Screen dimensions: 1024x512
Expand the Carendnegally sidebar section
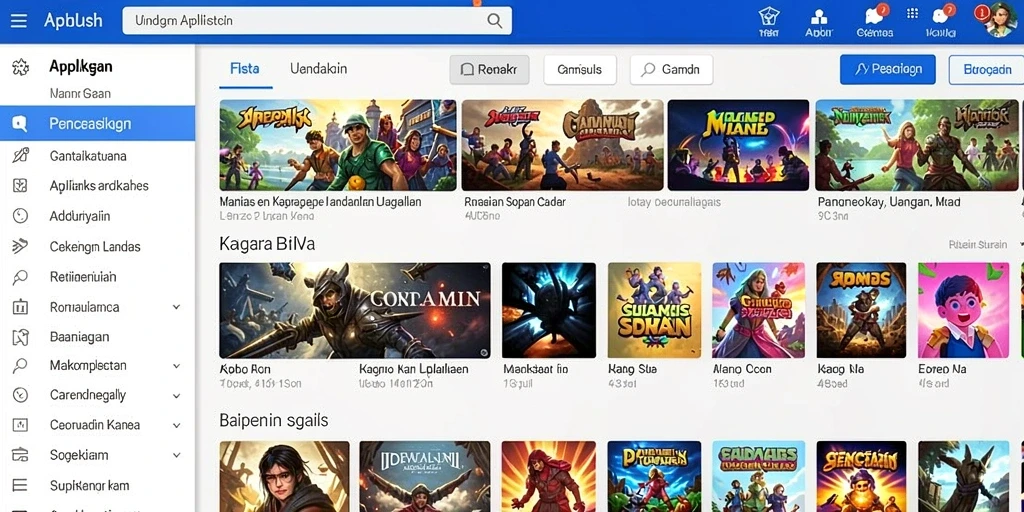(x=176, y=396)
